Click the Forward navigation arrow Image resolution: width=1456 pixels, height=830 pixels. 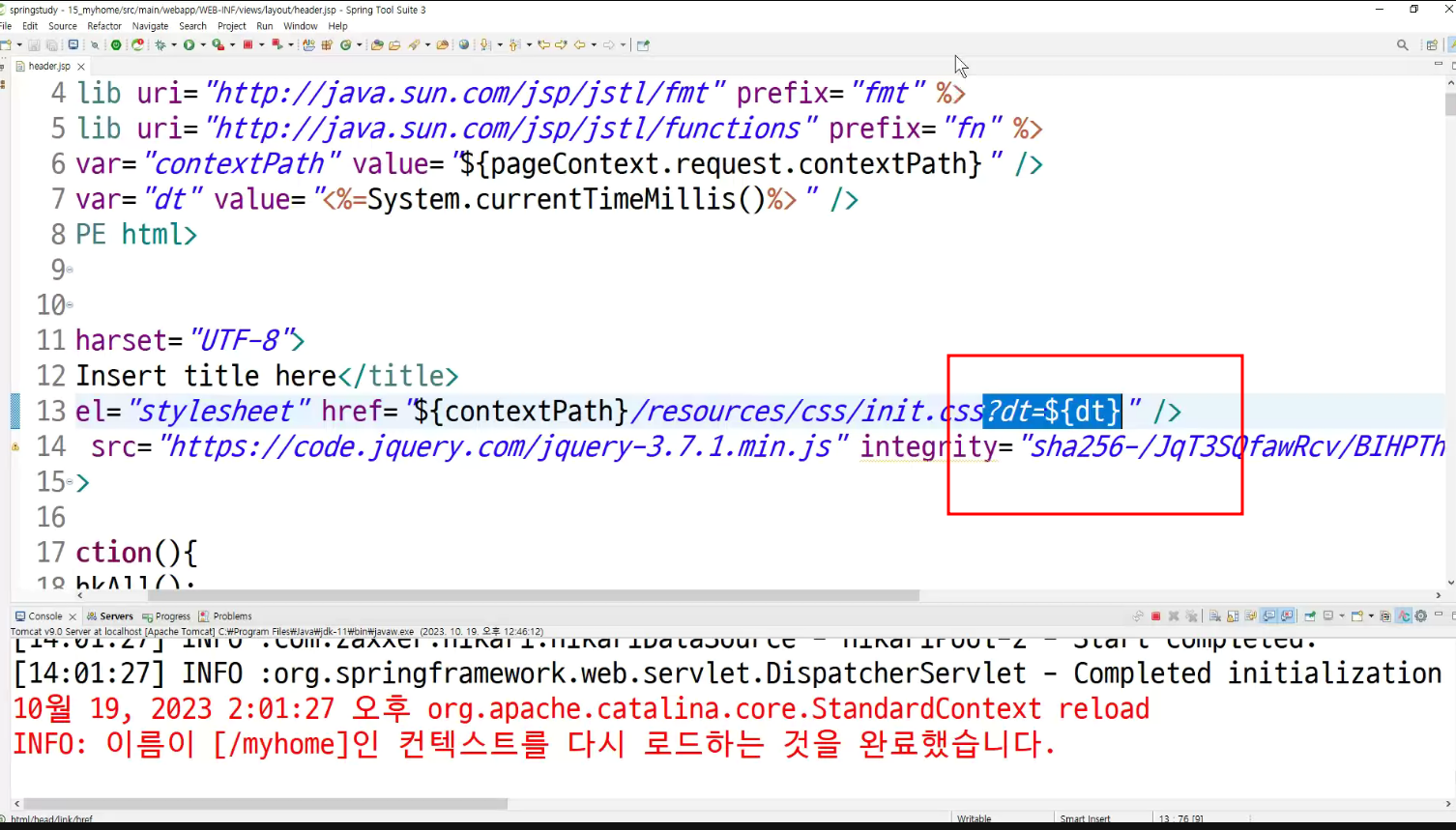click(x=608, y=44)
